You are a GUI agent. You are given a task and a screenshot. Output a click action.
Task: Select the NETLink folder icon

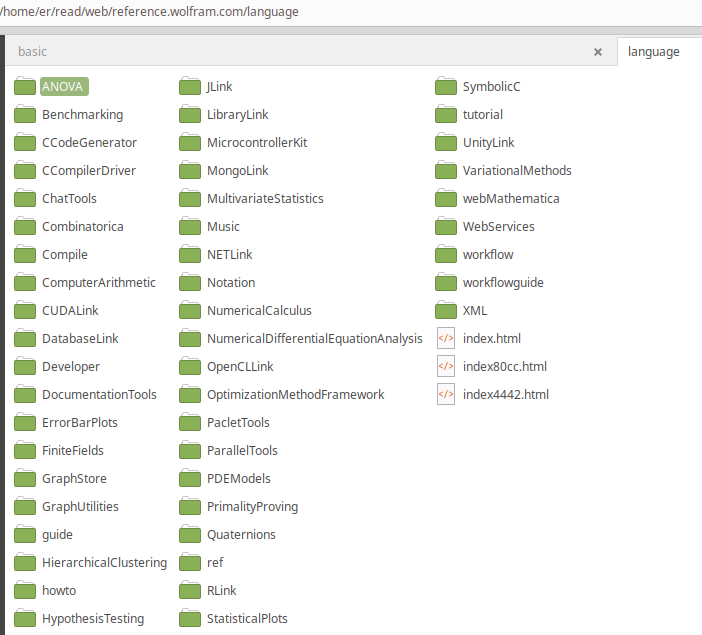point(190,254)
